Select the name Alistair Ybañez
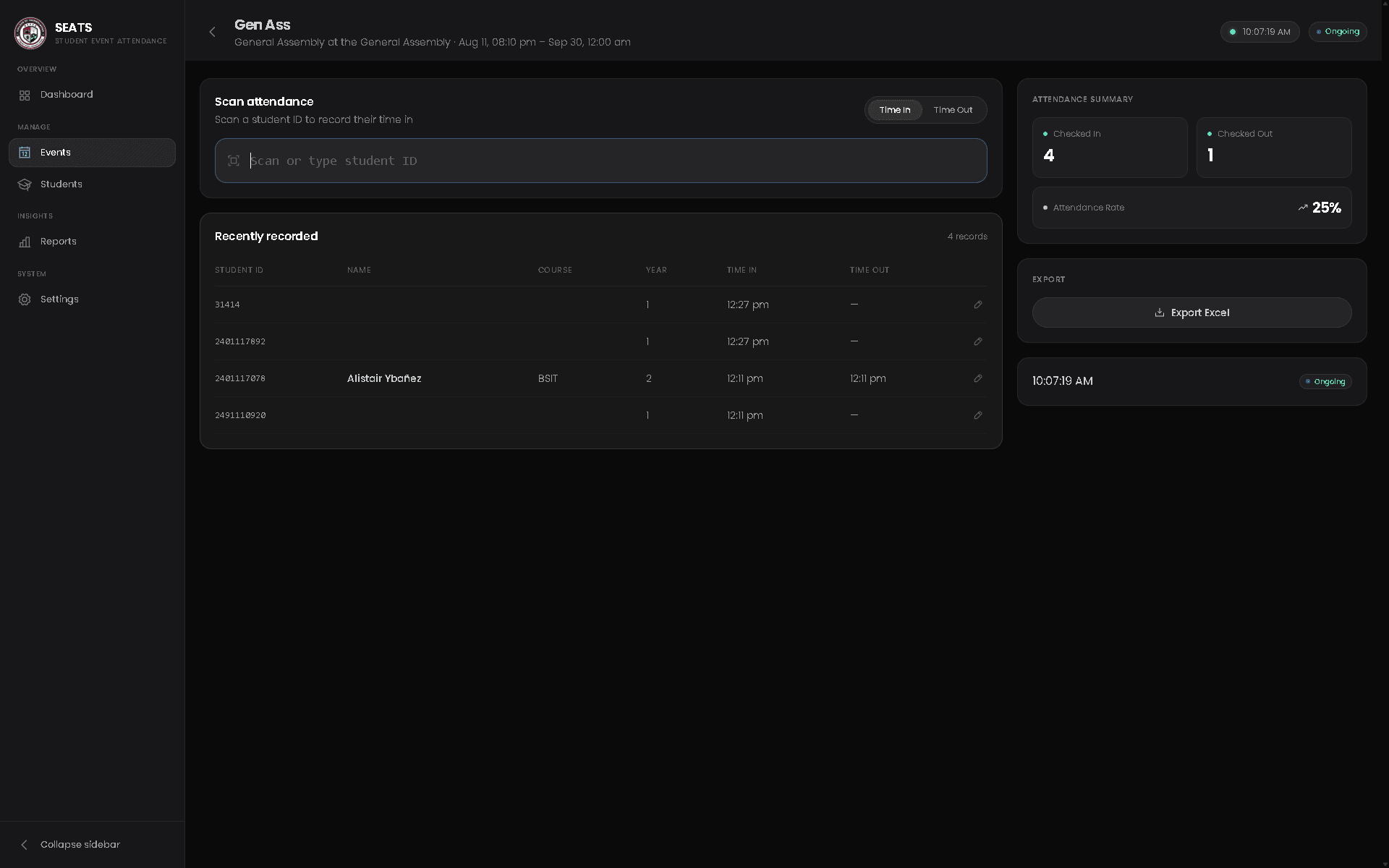 (x=384, y=378)
